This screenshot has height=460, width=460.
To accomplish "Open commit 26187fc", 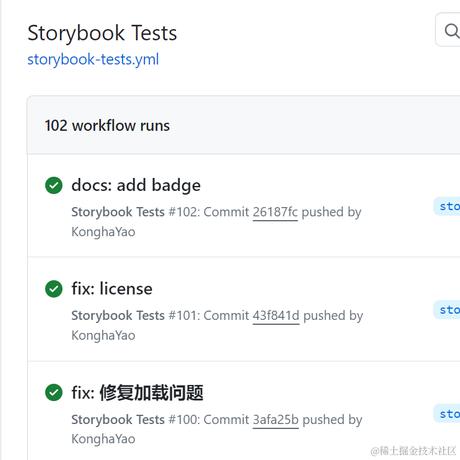I will [x=275, y=212].
